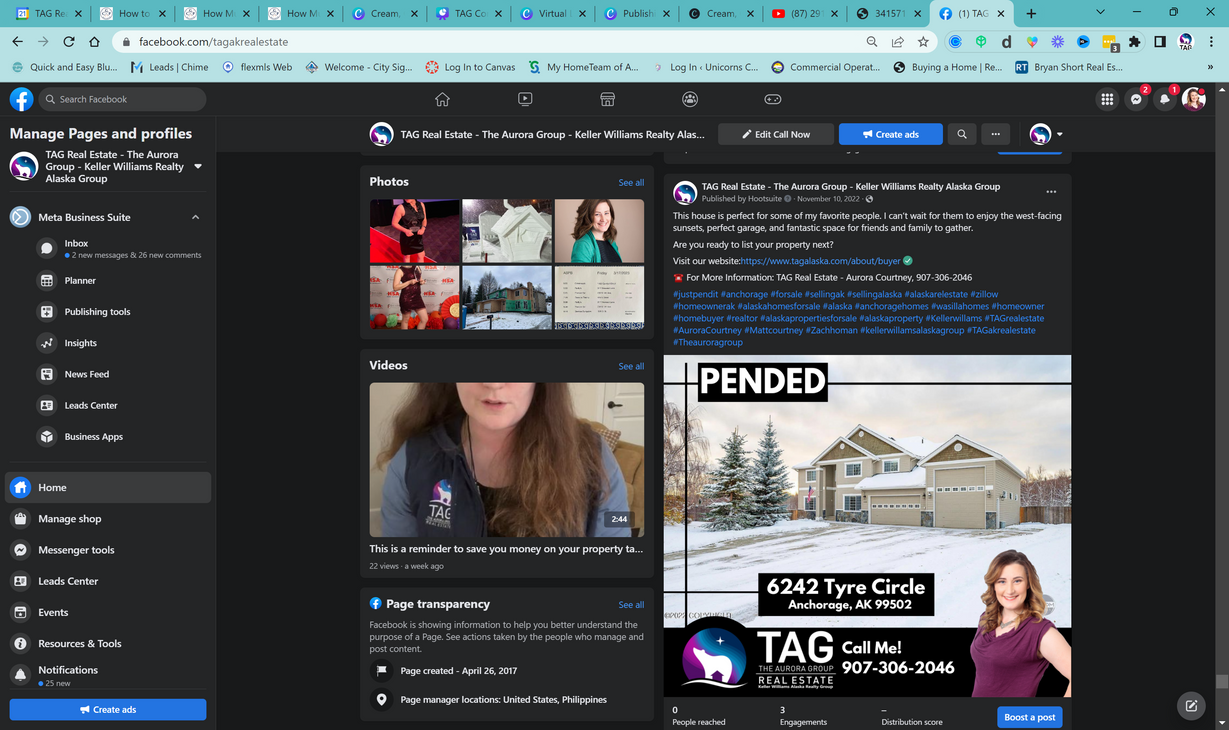Open the notifications bell icon
The width and height of the screenshot is (1229, 730).
click(1164, 99)
